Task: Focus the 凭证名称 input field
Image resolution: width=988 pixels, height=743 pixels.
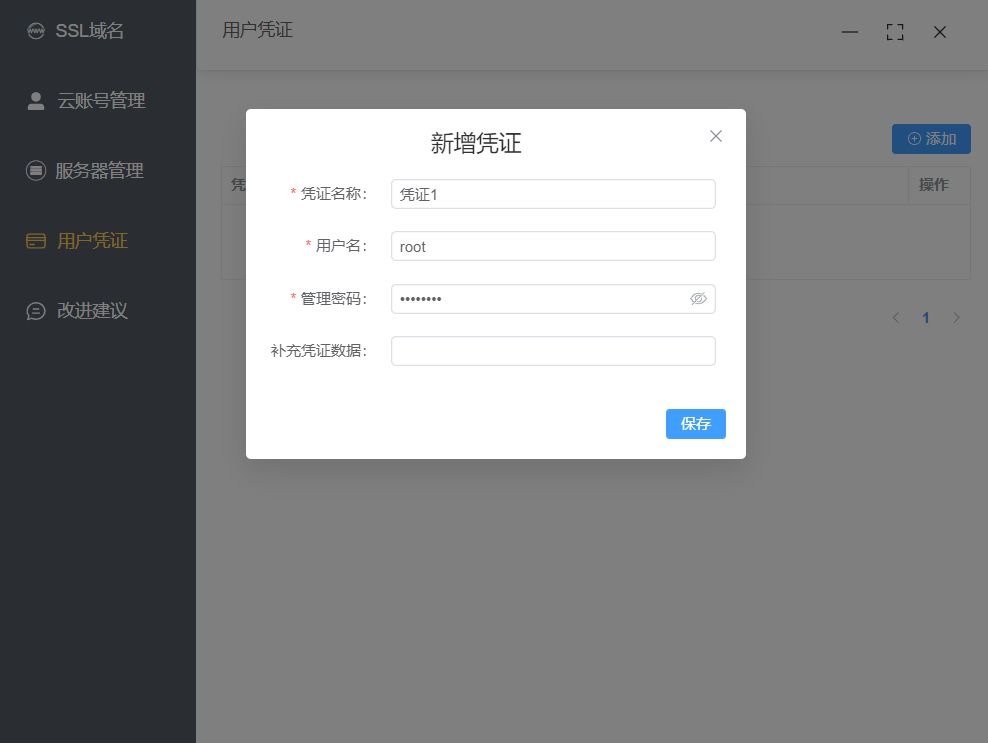Action: [553, 194]
